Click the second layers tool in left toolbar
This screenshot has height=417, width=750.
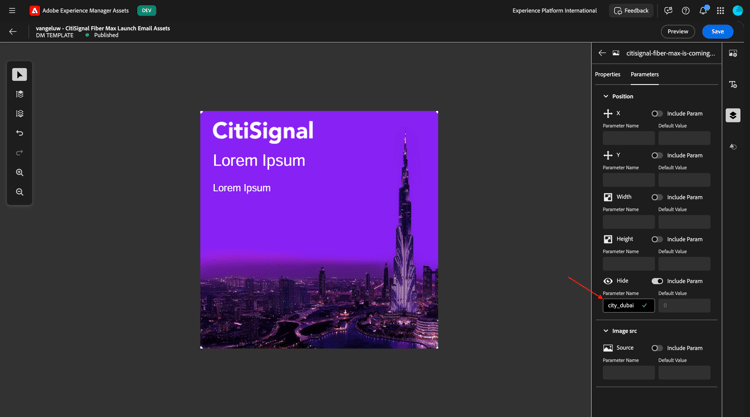20,94
